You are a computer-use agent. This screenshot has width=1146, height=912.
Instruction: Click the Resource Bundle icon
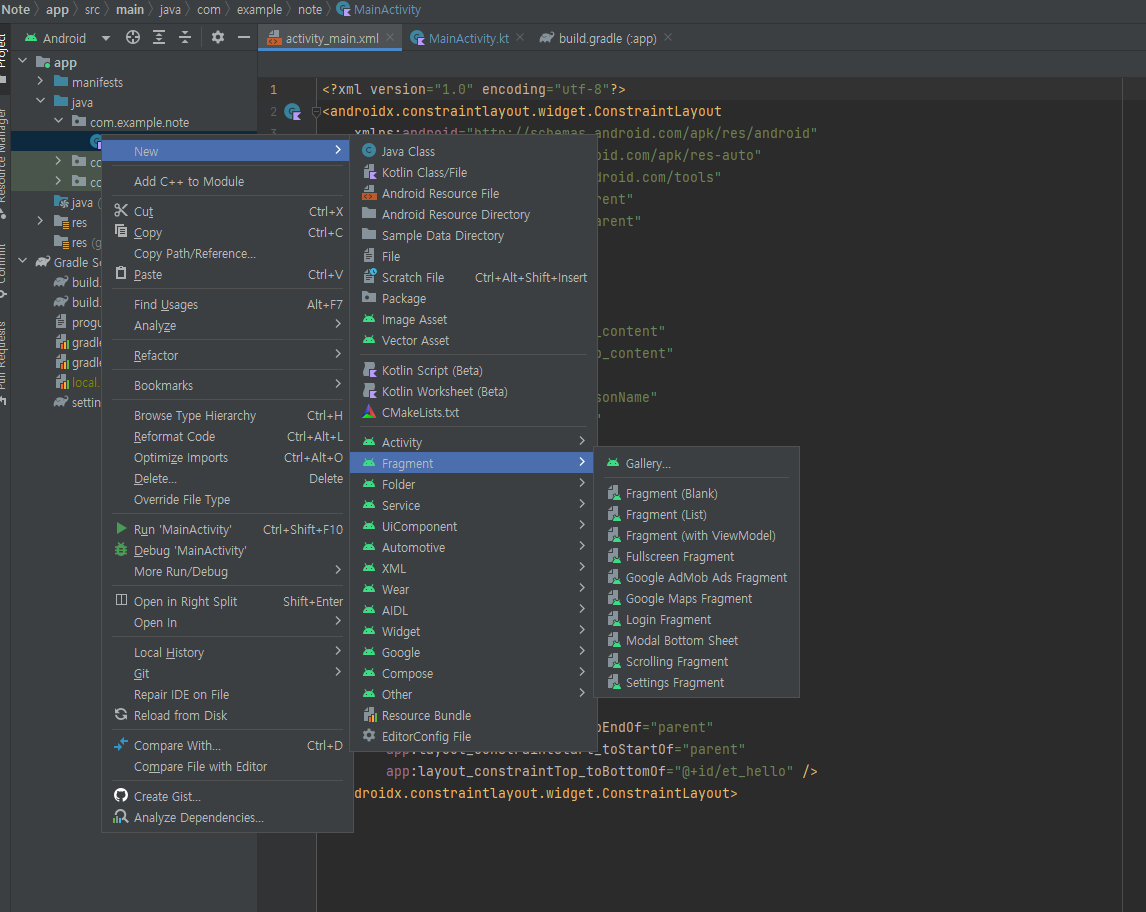tap(369, 715)
